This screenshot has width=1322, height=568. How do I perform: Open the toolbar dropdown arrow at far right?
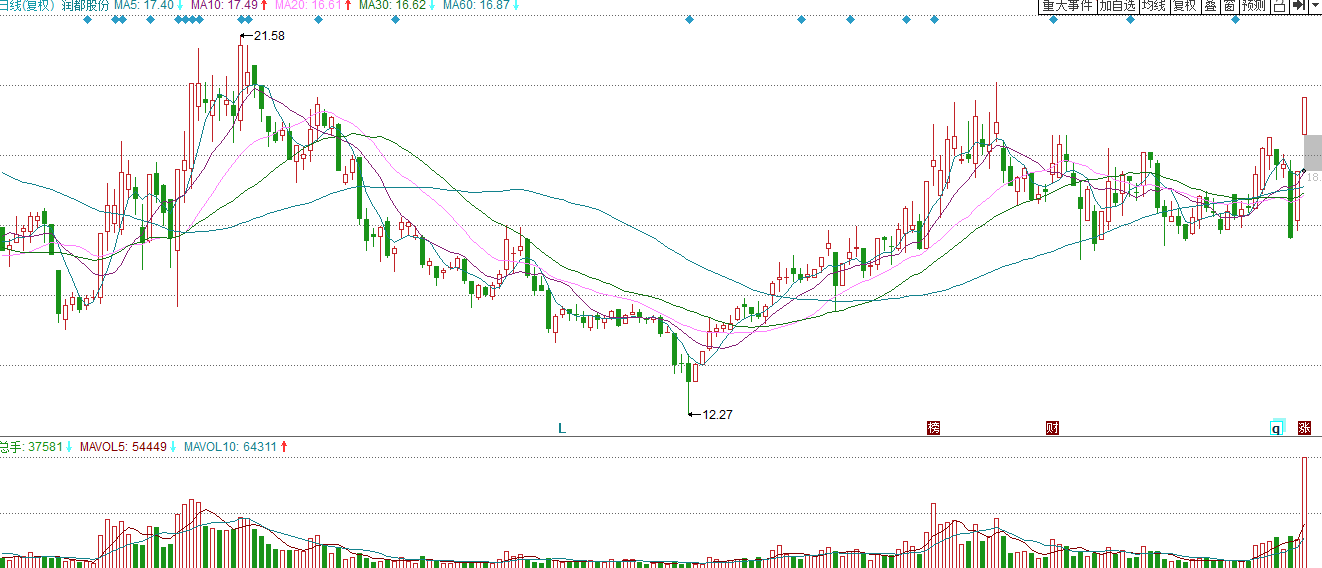point(1315,6)
